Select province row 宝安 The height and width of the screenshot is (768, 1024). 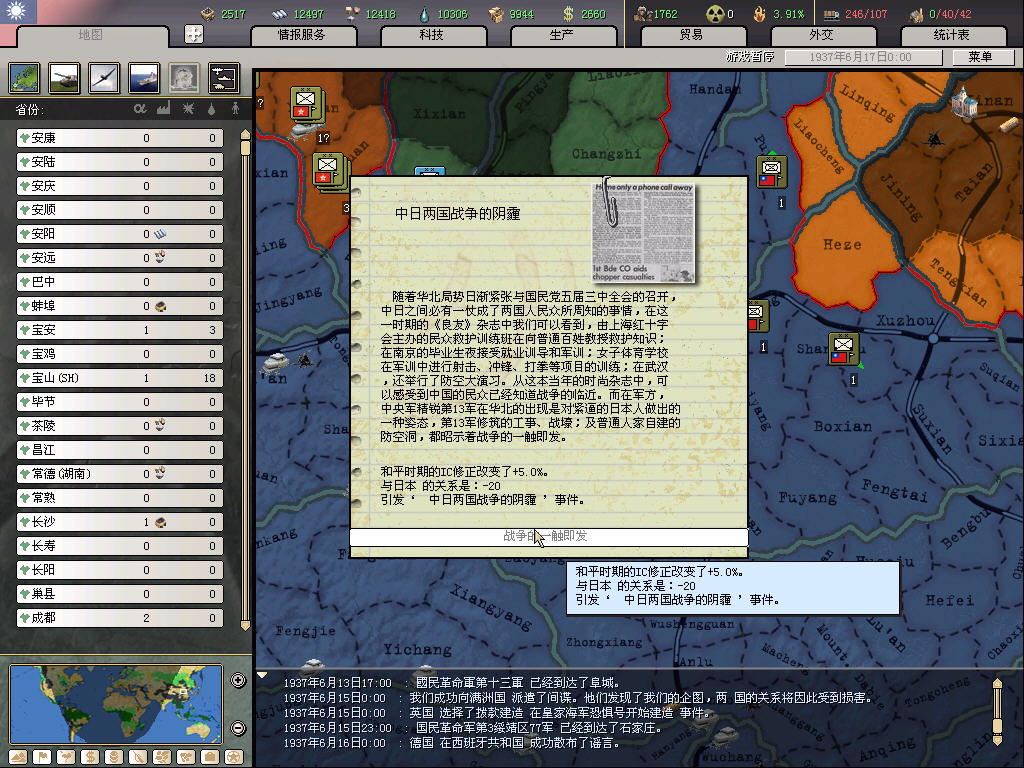[120, 330]
